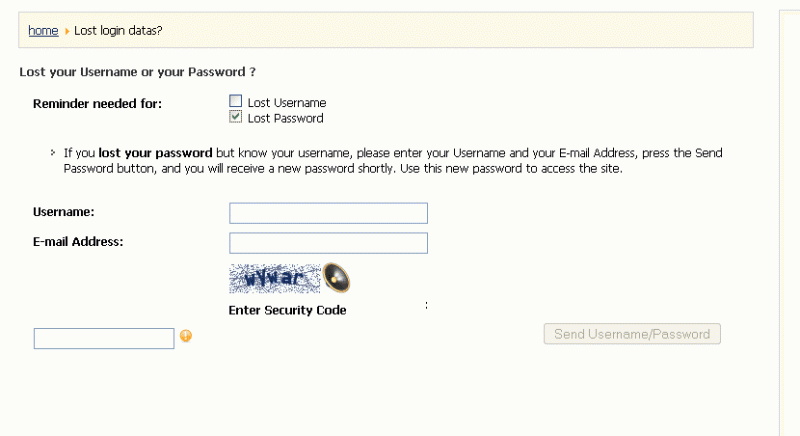
Task: Click the small bullet arrow before instructions
Action: [53, 152]
